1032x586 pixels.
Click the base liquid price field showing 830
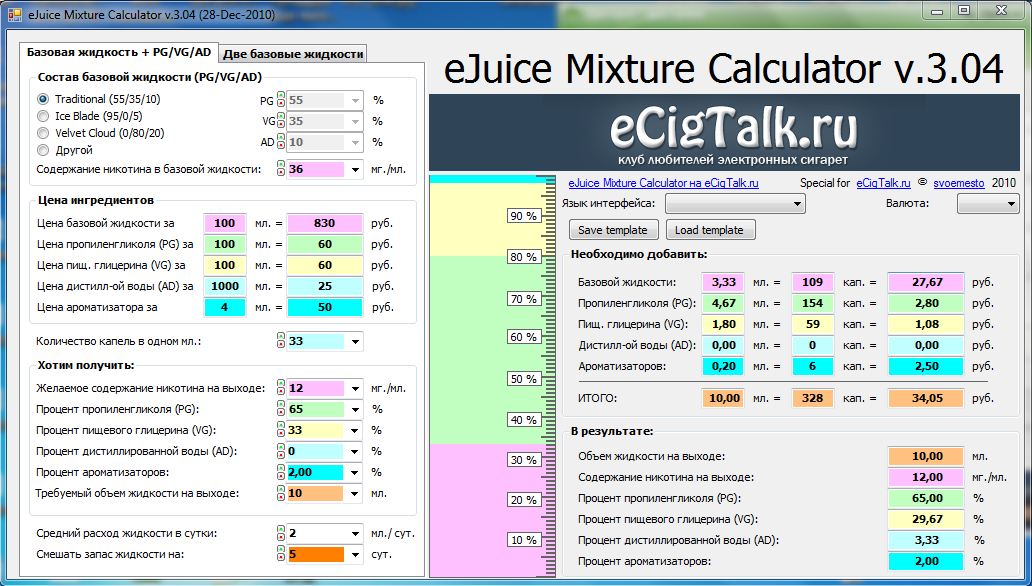[x=324, y=223]
